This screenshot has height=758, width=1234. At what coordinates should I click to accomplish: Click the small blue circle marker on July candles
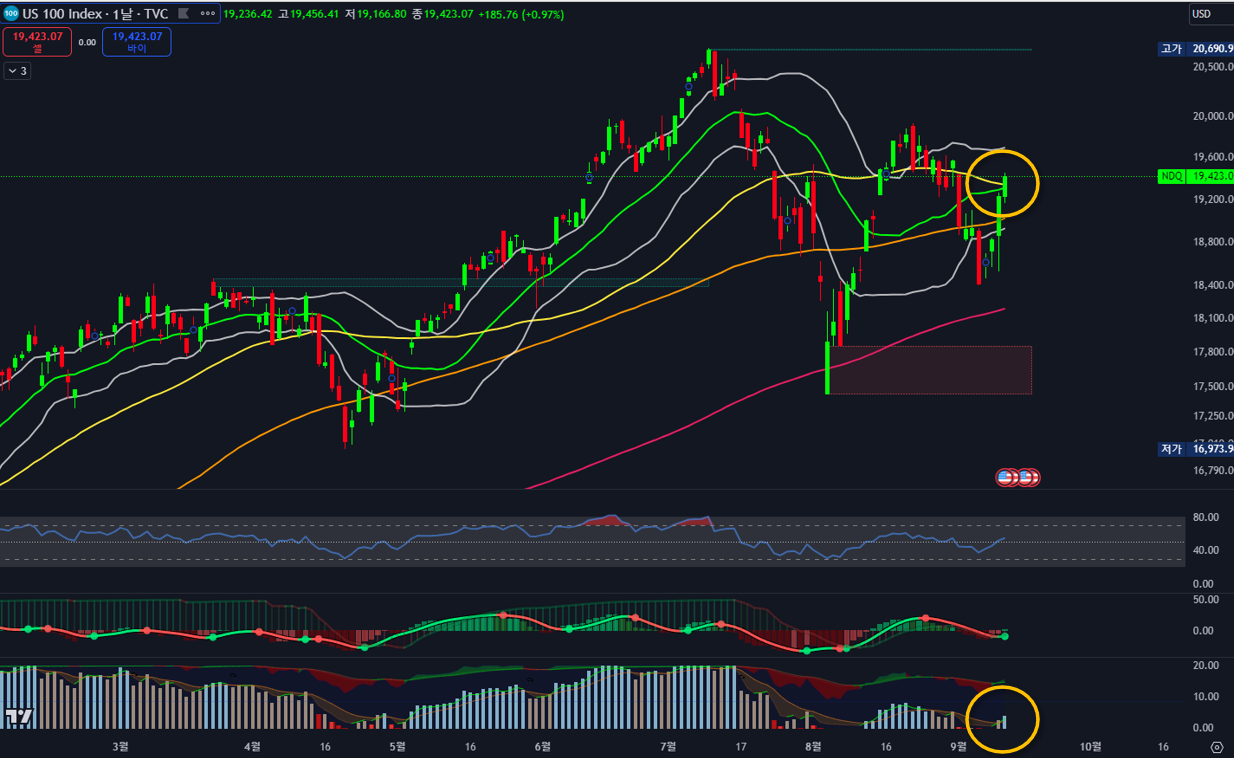(x=689, y=88)
